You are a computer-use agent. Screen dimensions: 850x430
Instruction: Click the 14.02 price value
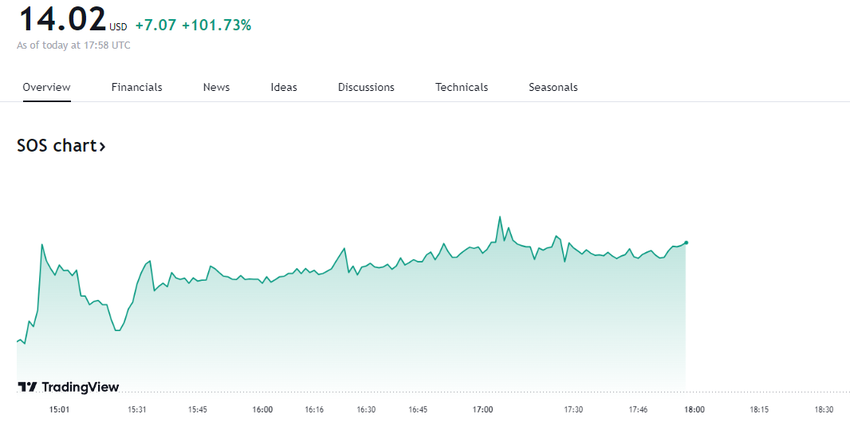pyautogui.click(x=61, y=20)
